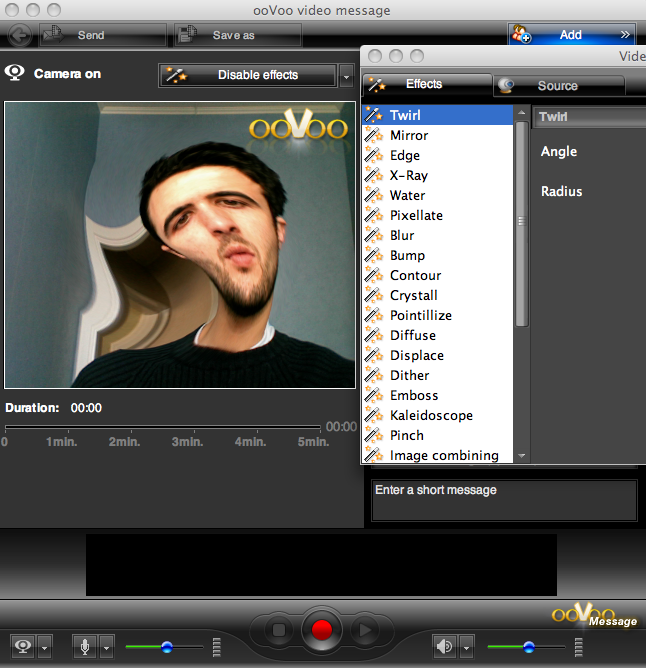Expand the speaker options dropdown arrow
Viewport: 646px width, 668px height.
(467, 648)
